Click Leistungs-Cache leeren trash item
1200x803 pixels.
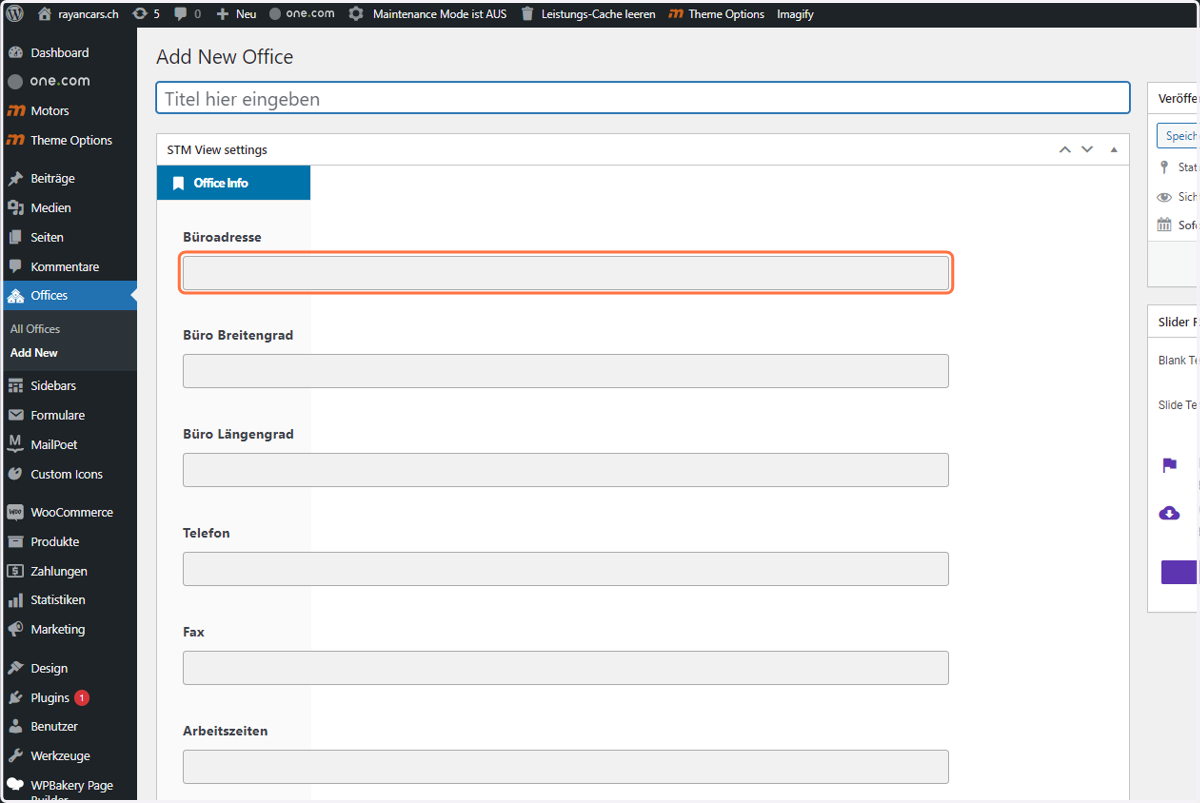pos(588,14)
